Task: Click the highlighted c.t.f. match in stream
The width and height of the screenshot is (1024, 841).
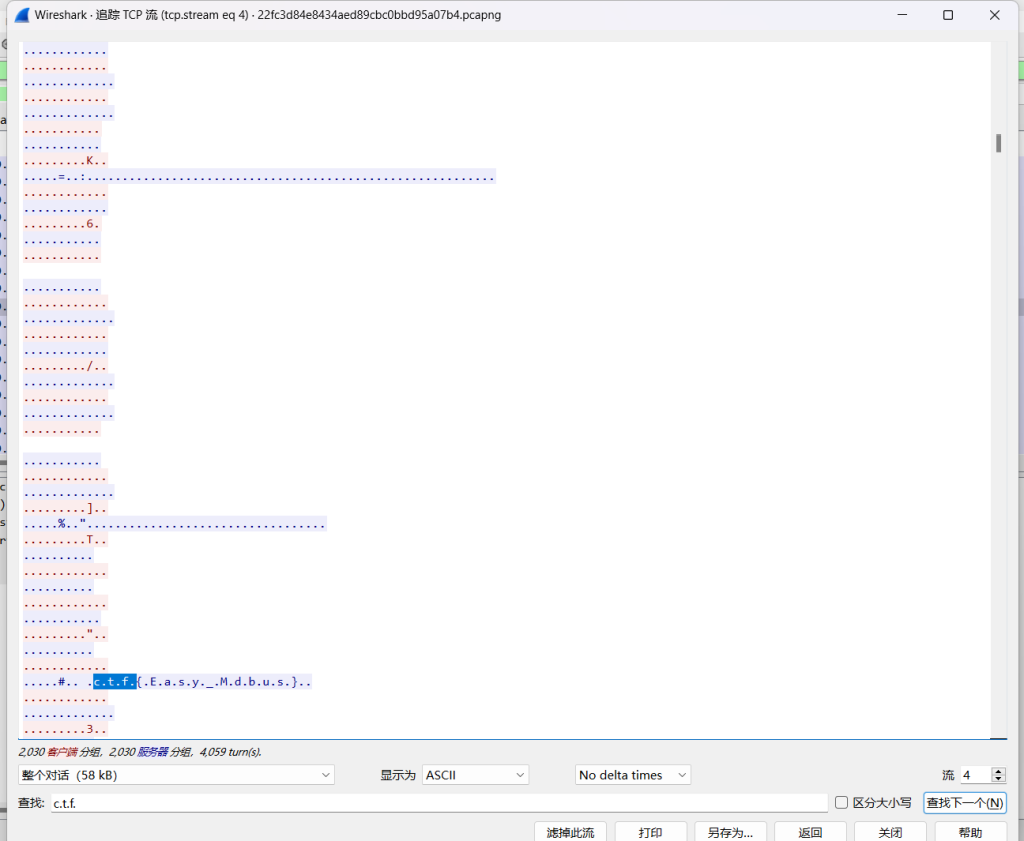Action: pyautogui.click(x=115, y=682)
